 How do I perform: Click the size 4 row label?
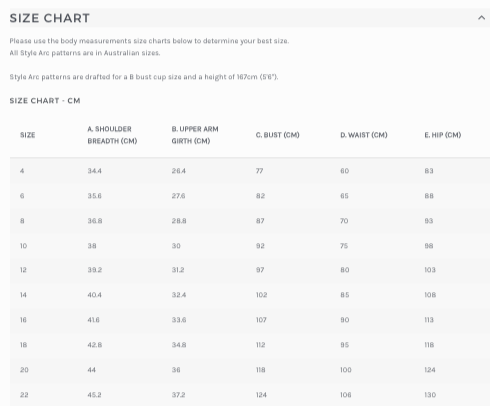pos(22,171)
